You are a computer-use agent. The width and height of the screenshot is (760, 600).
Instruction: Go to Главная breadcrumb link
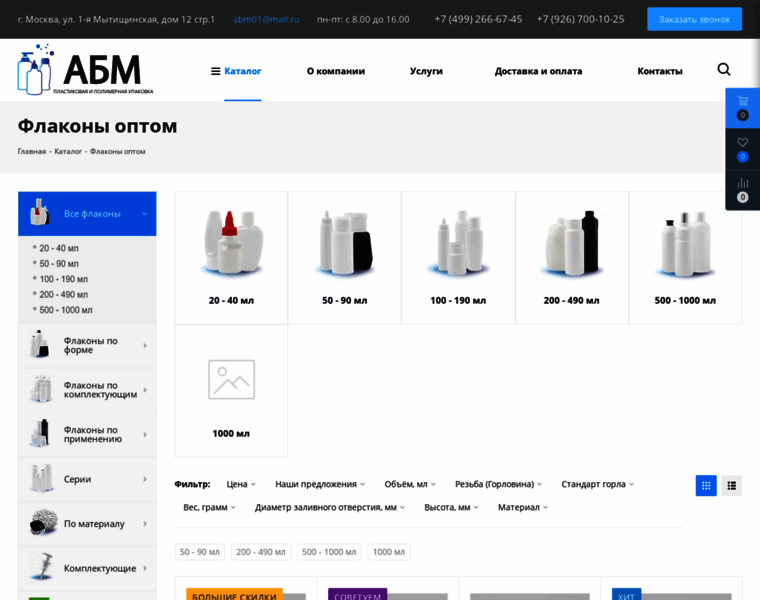[32, 151]
